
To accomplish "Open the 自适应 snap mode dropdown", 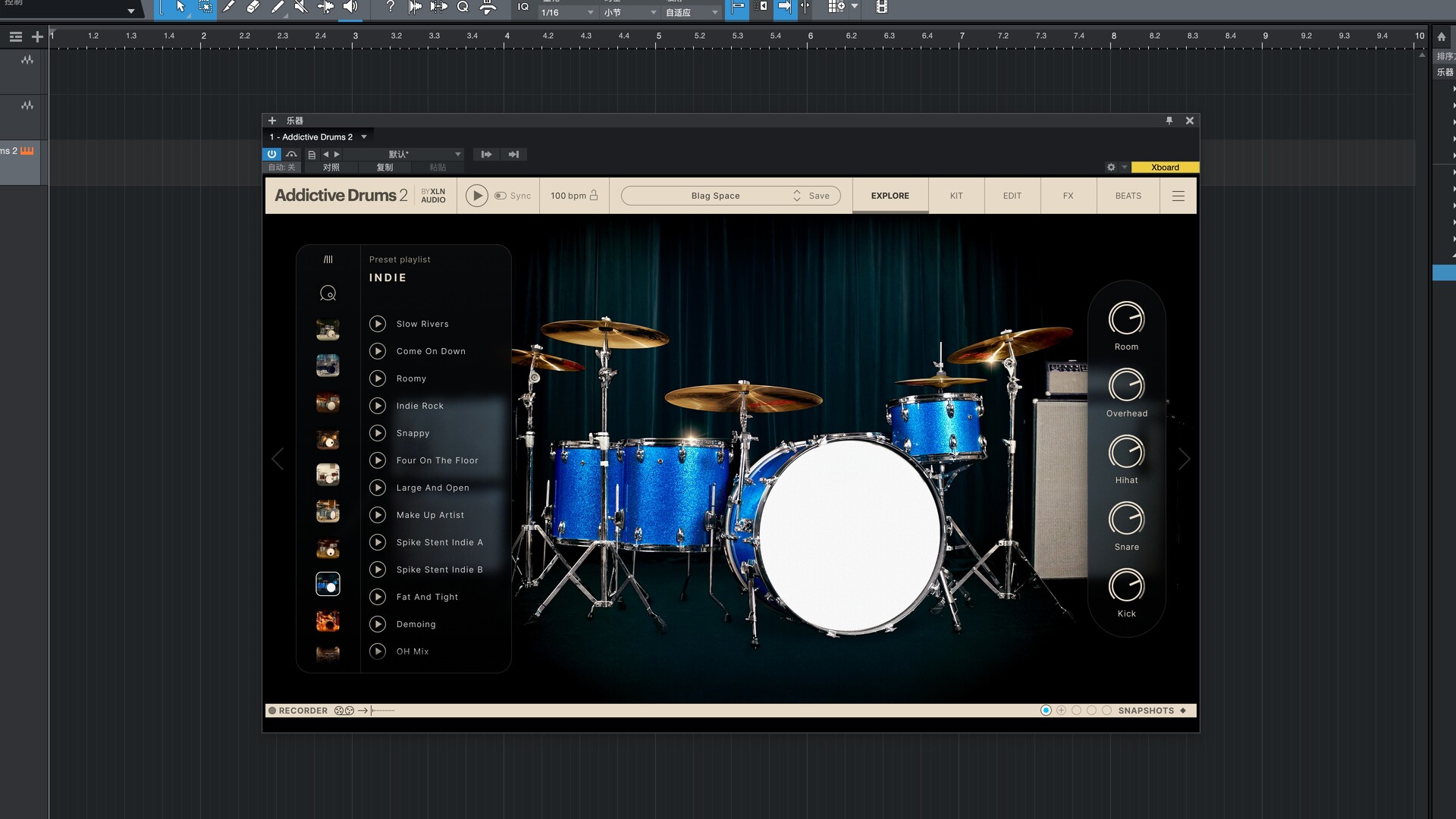I will [692, 13].
